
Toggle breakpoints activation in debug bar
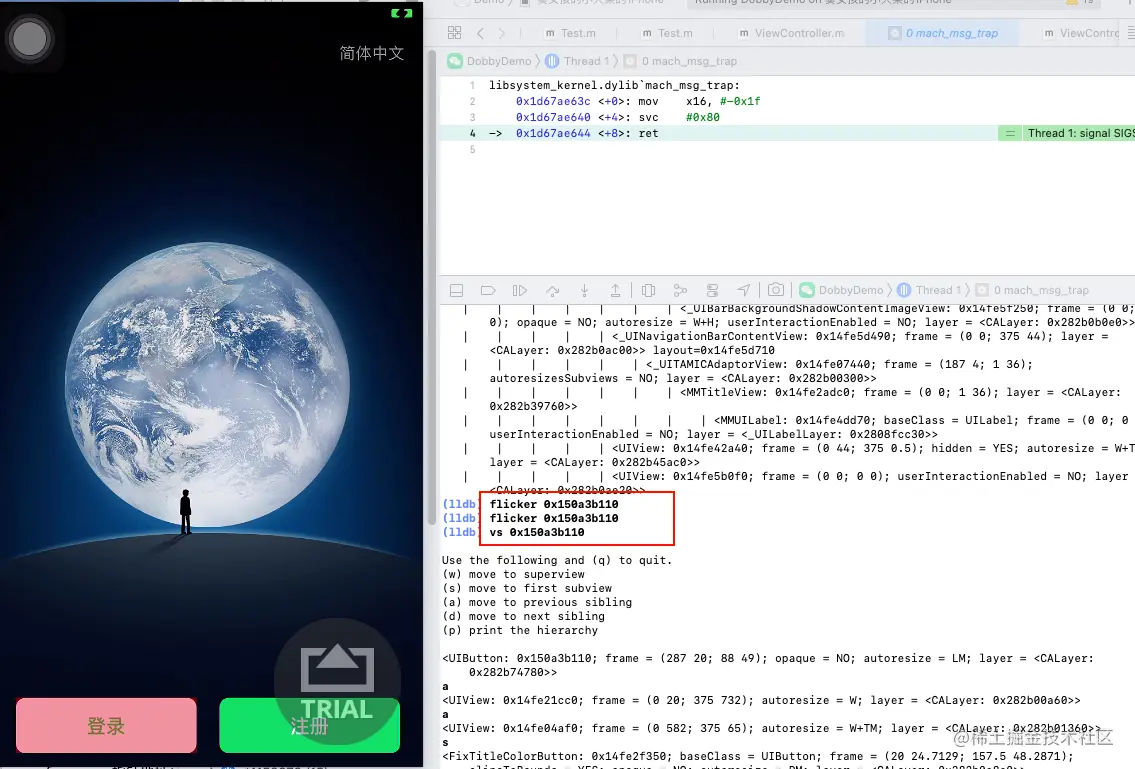point(488,290)
